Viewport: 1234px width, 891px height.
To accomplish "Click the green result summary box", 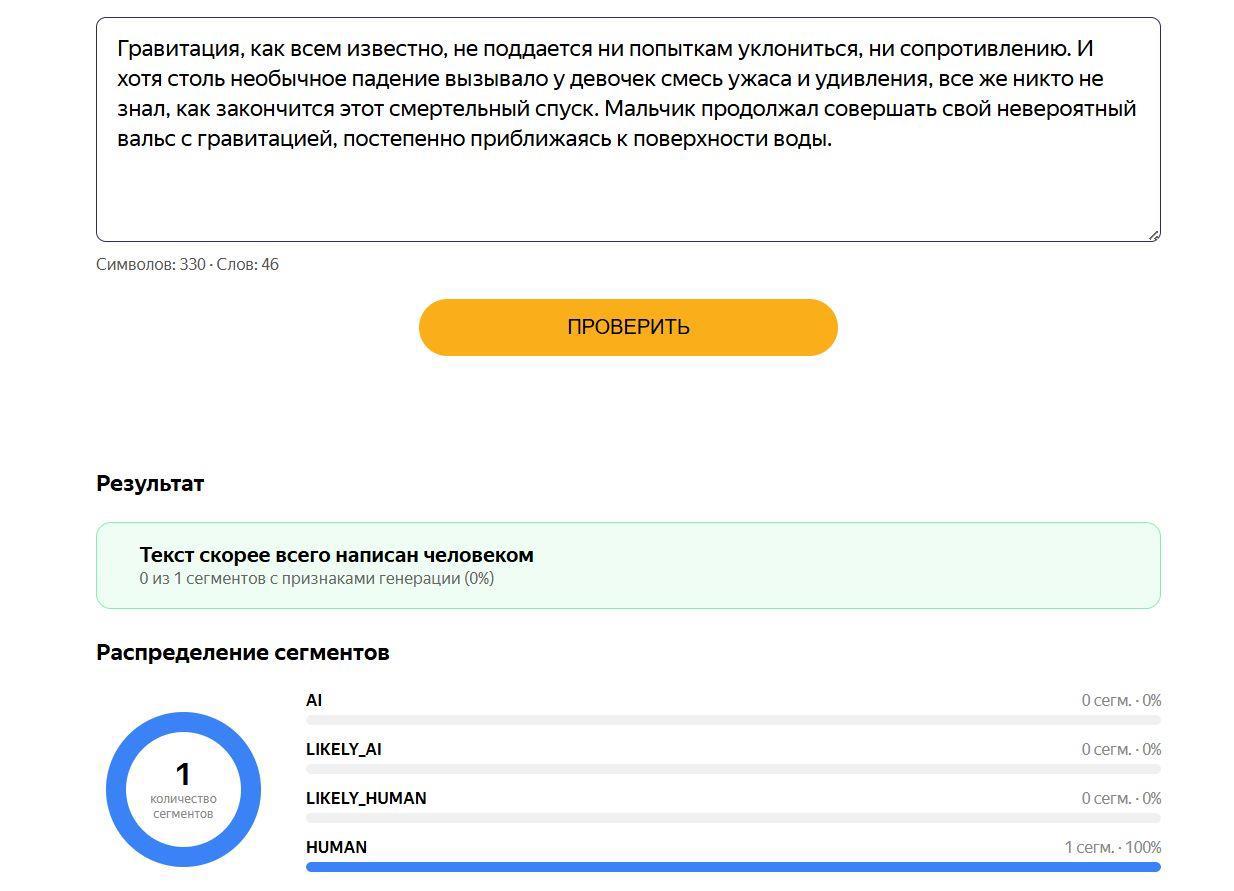I will [628, 565].
